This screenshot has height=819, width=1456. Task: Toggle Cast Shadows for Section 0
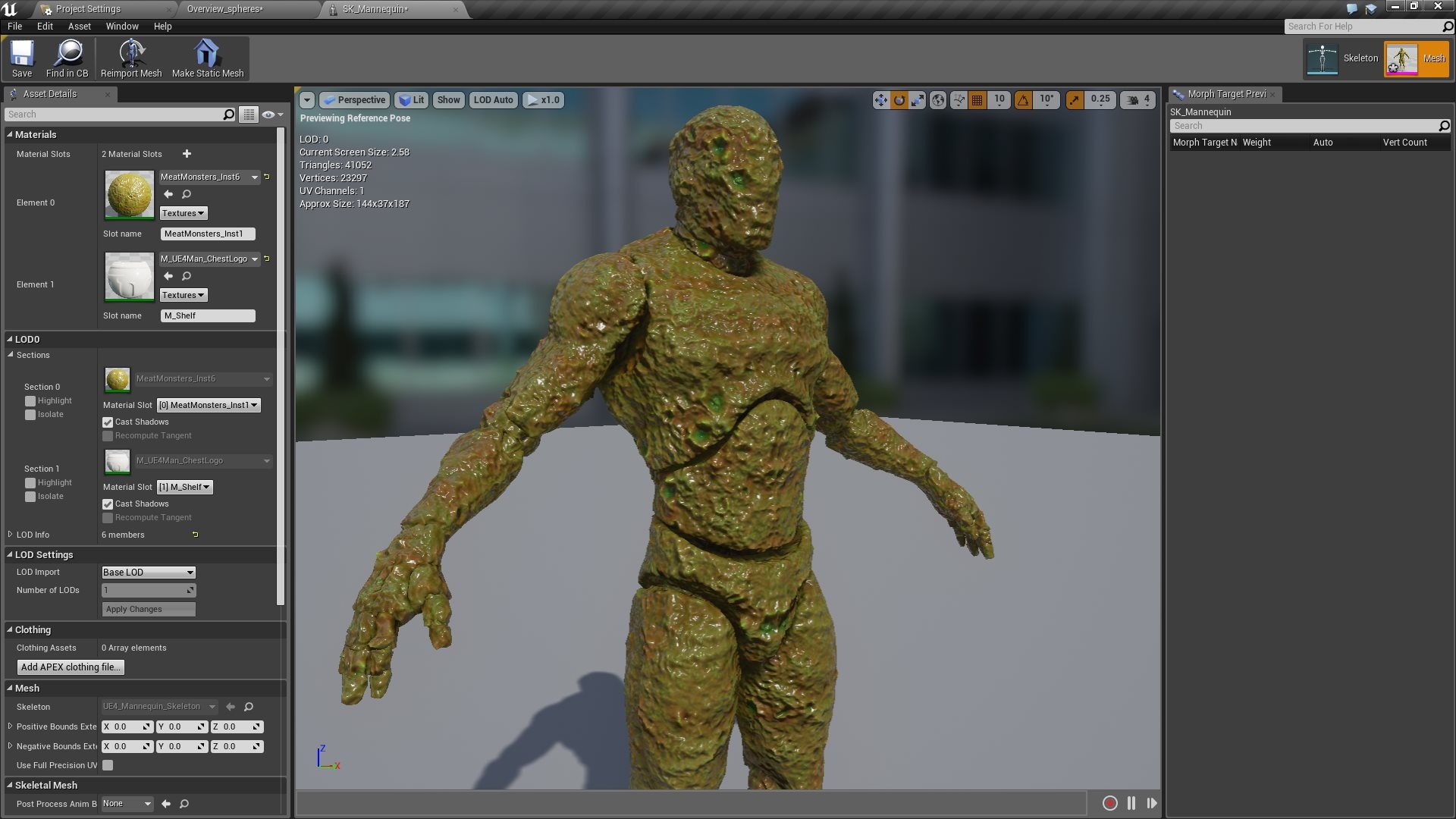pos(108,422)
